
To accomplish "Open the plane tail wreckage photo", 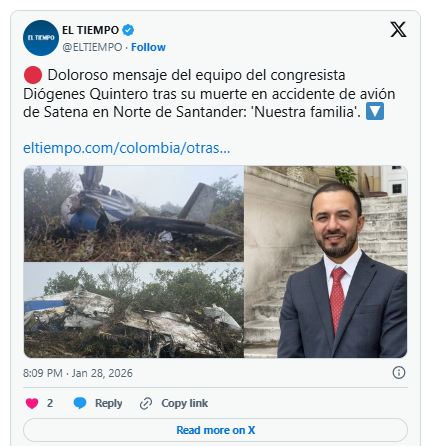I will pyautogui.click(x=134, y=213).
